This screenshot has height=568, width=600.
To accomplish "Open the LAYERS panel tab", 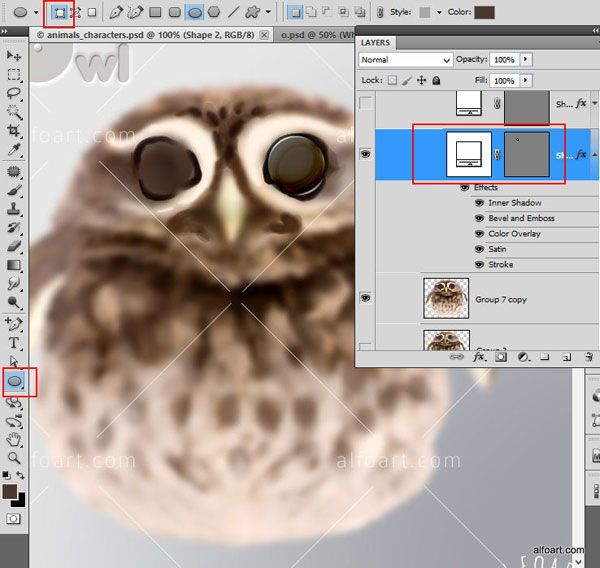I will (x=375, y=43).
